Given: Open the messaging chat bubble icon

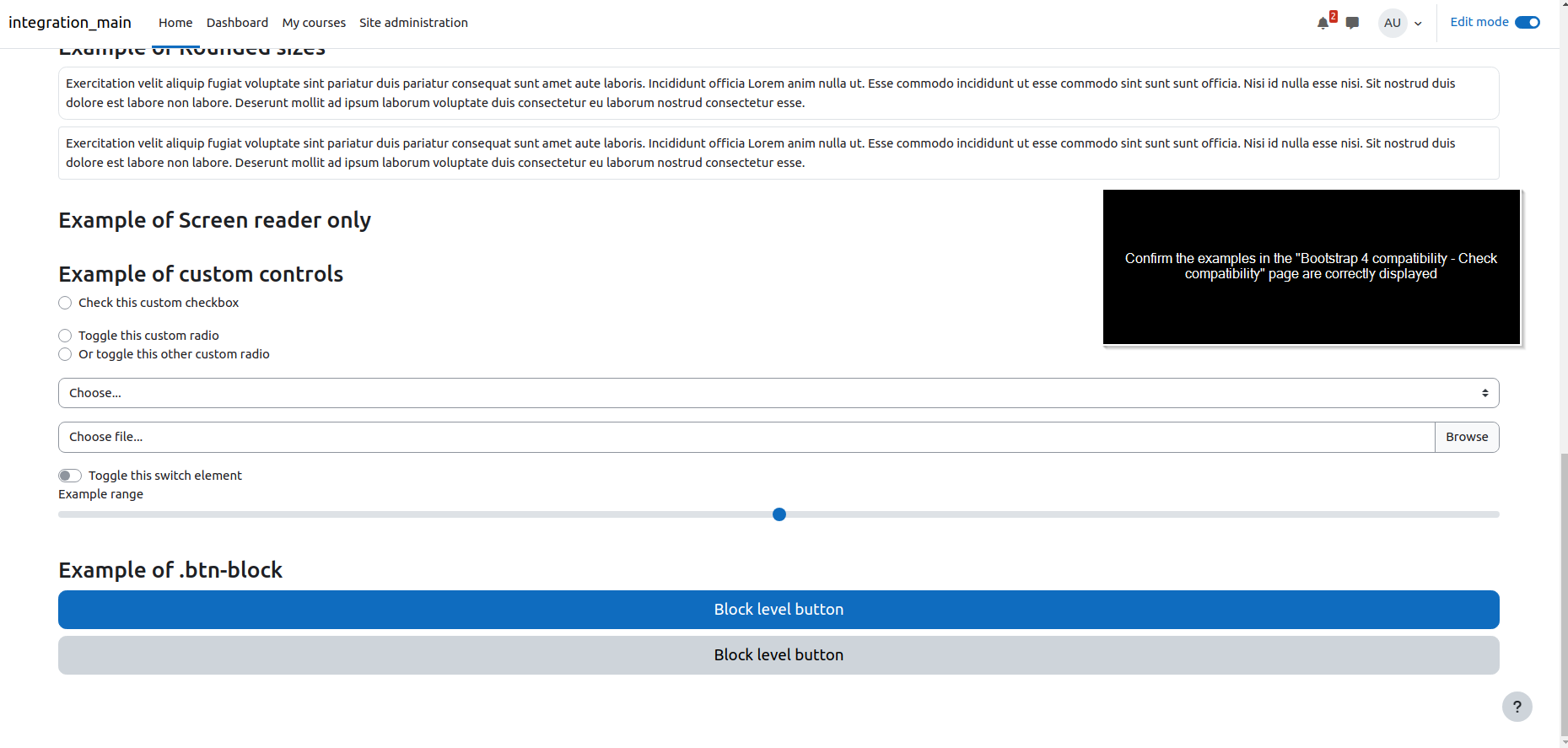Looking at the screenshot, I should pyautogui.click(x=1352, y=23).
